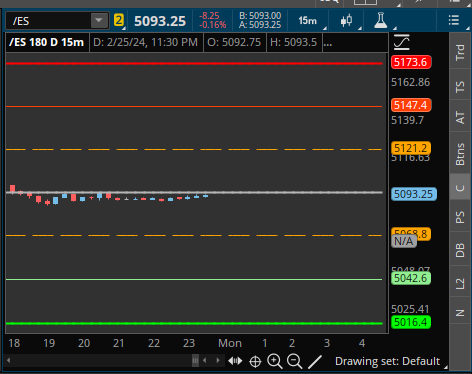Select the C sidebar tab
Screen dimensions: 472x374
coord(460,188)
